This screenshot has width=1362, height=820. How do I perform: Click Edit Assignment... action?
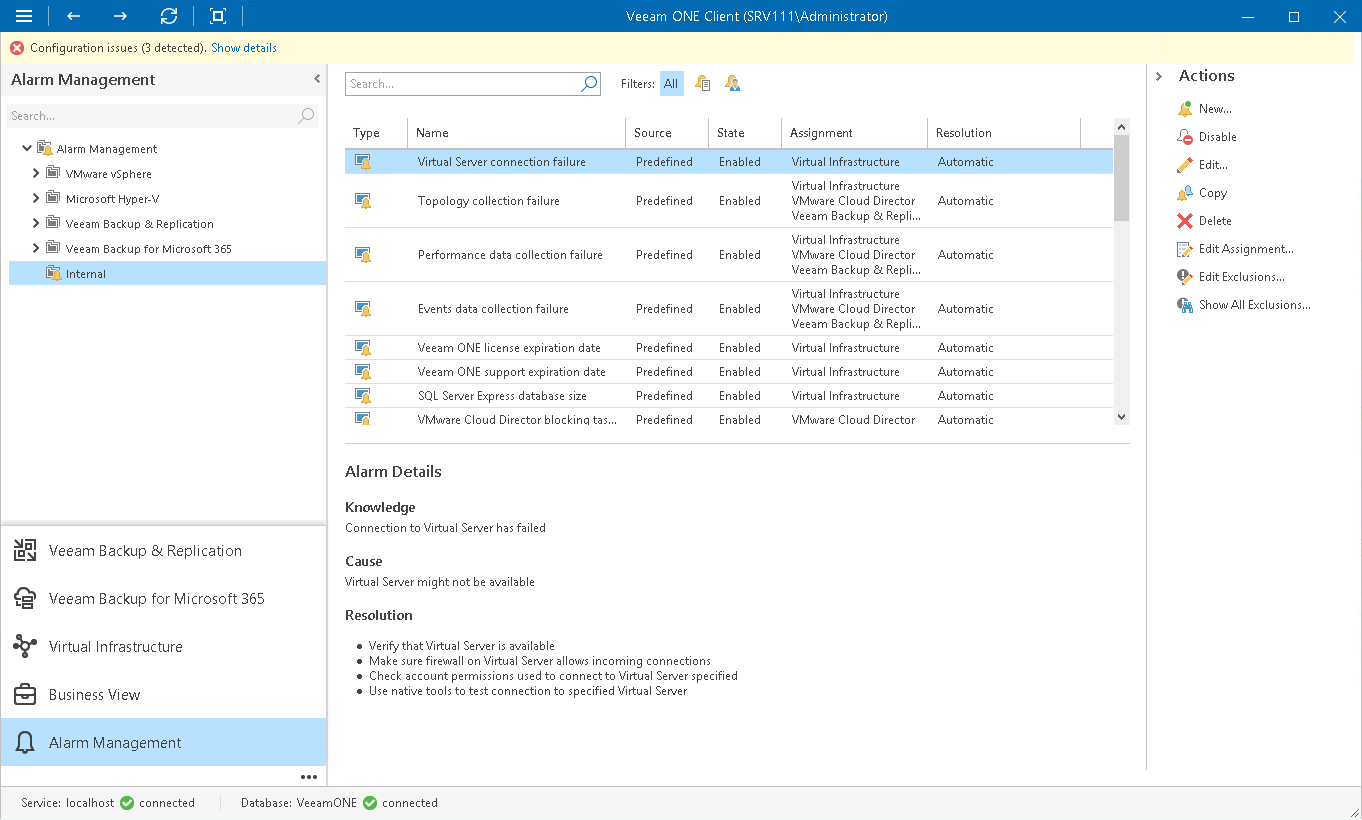click(x=1246, y=249)
